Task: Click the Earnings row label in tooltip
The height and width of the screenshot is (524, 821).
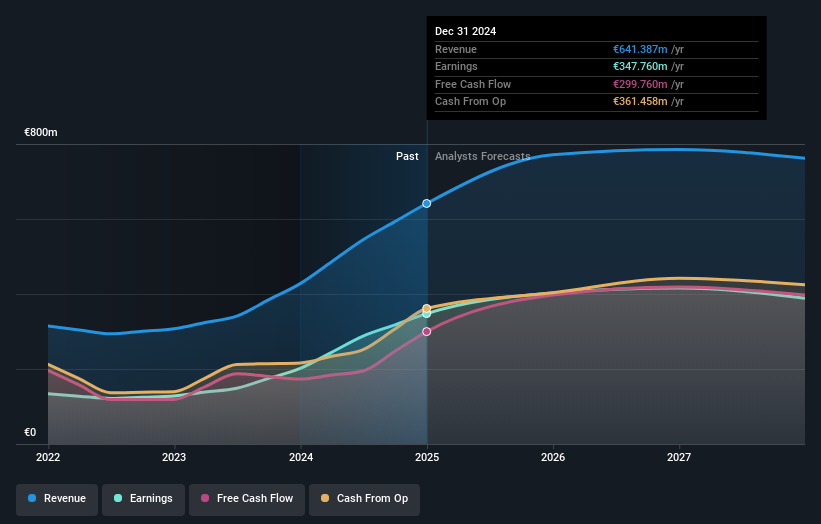Action: tap(456, 66)
